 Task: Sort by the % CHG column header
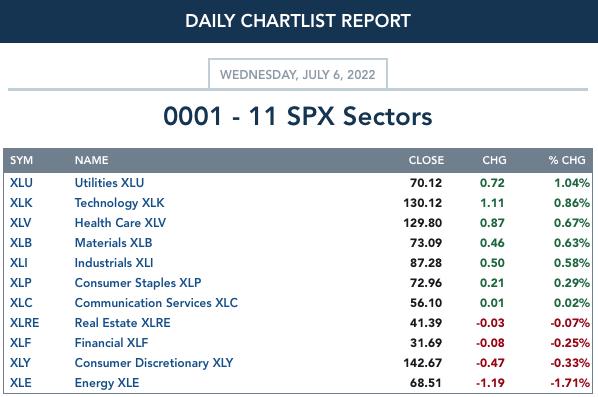click(x=567, y=160)
